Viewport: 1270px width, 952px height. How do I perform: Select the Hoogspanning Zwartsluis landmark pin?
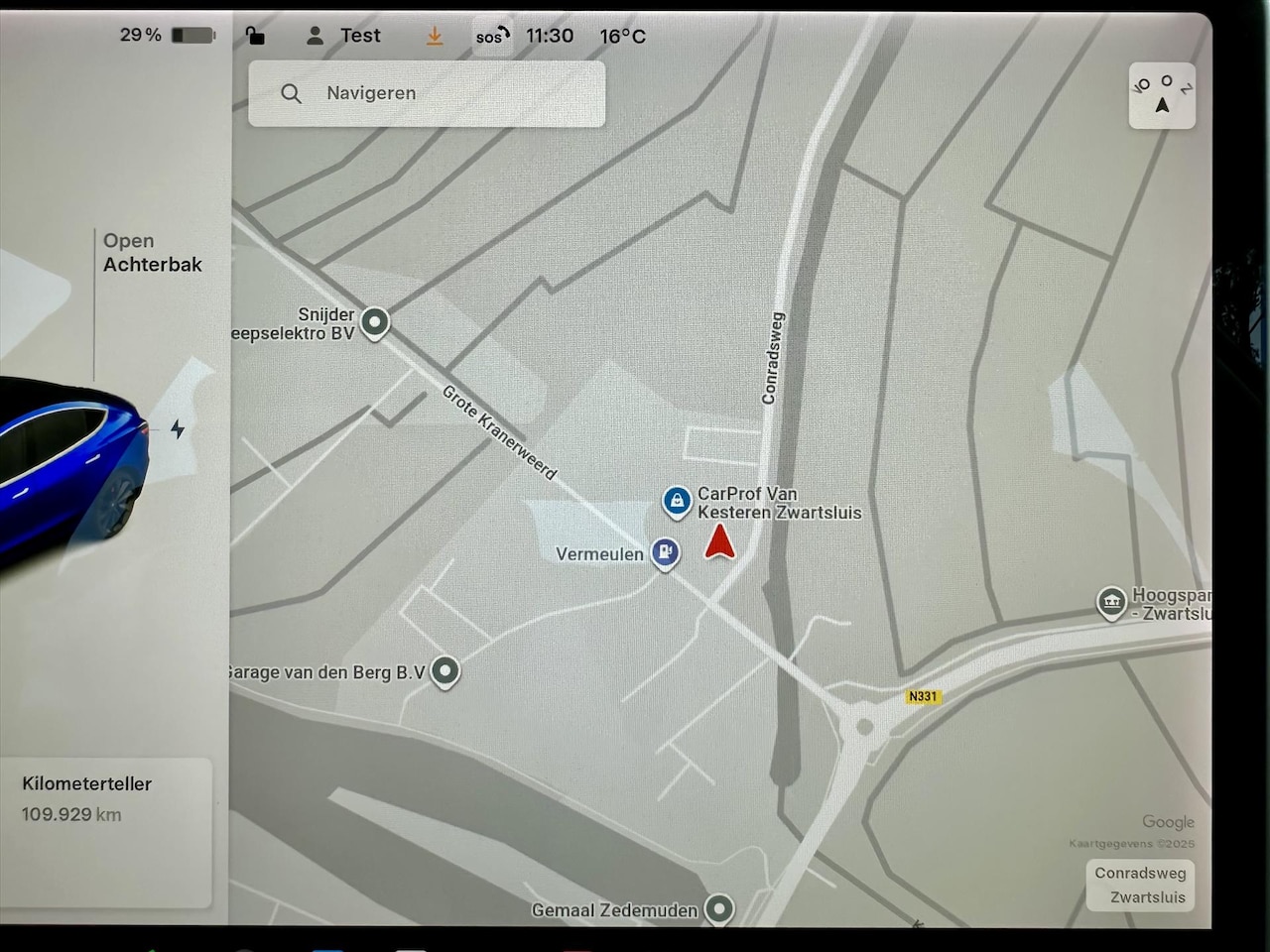click(1111, 601)
